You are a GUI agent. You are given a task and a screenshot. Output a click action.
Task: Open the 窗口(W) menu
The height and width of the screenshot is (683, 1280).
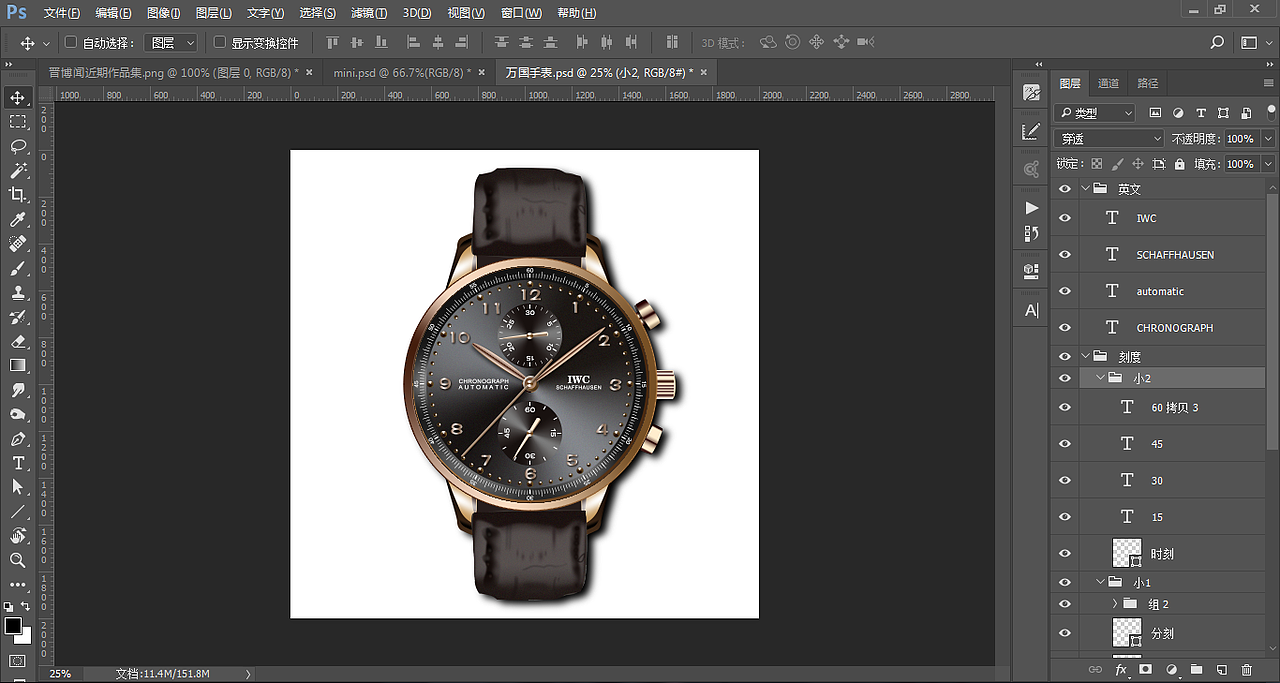[521, 13]
